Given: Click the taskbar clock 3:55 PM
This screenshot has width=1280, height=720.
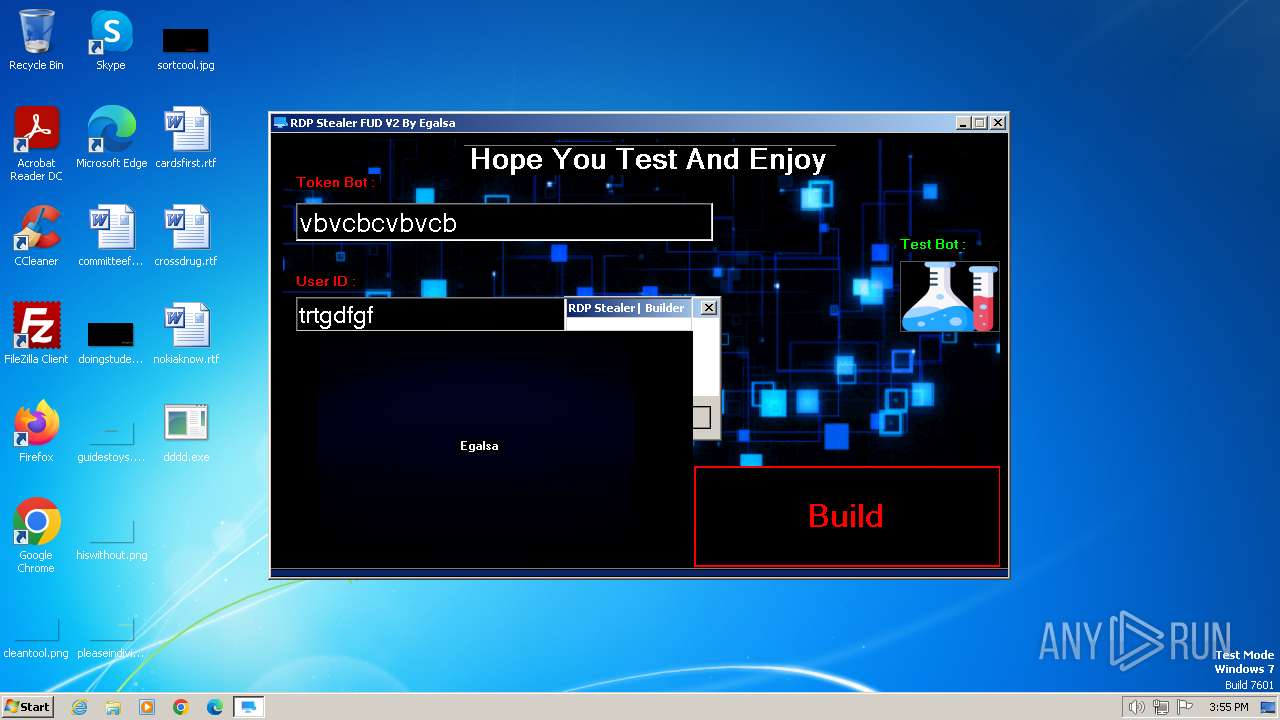Looking at the screenshot, I should click(1229, 707).
